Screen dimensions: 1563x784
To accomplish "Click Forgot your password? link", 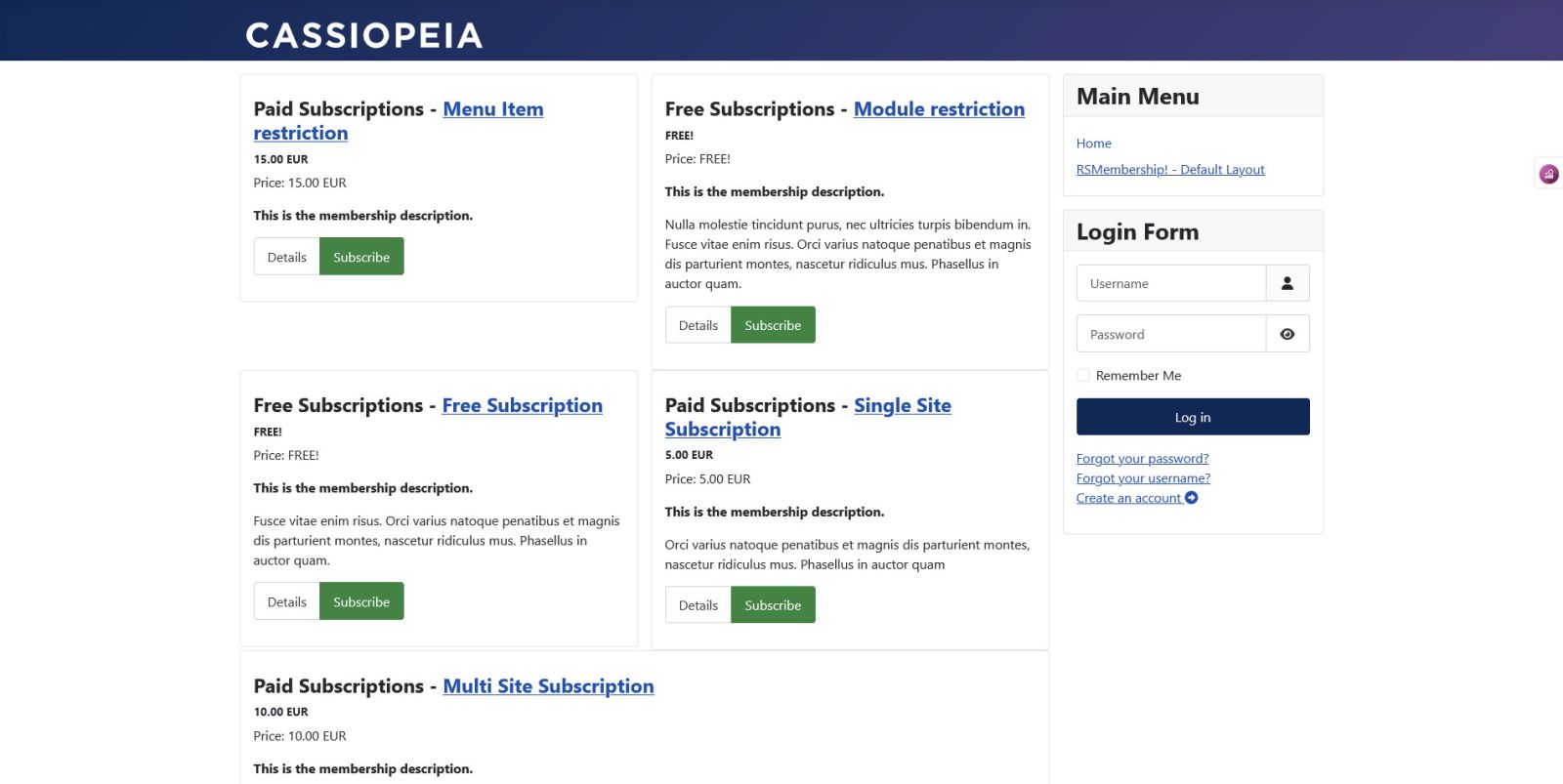I will (1143, 458).
